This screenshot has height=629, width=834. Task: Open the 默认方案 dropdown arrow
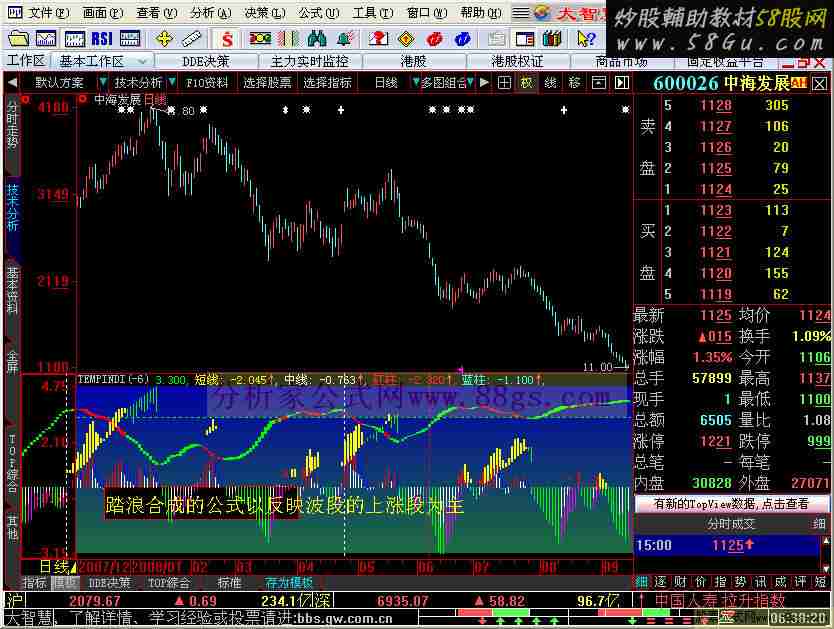tap(103, 82)
